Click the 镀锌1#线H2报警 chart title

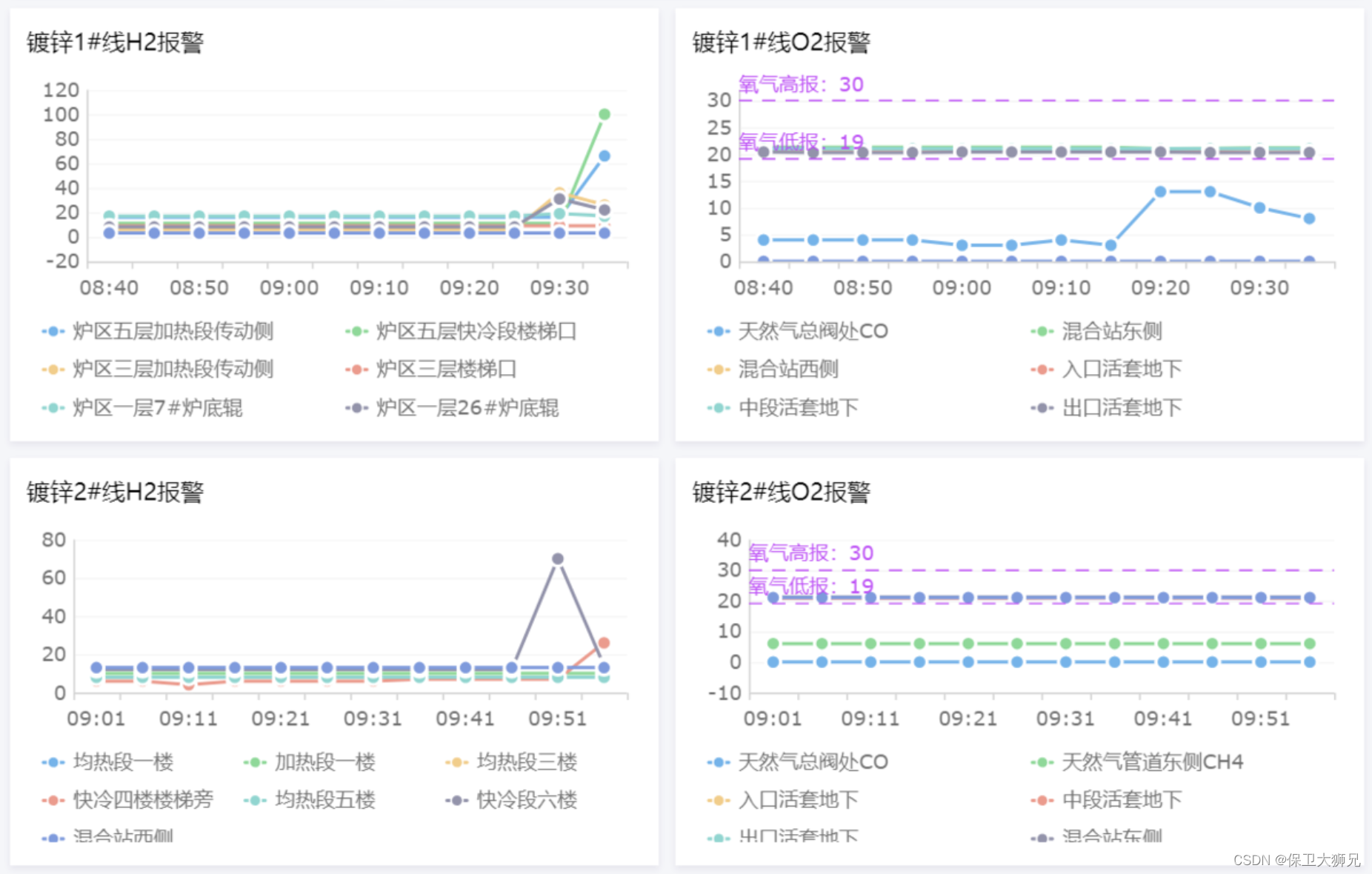tap(116, 42)
